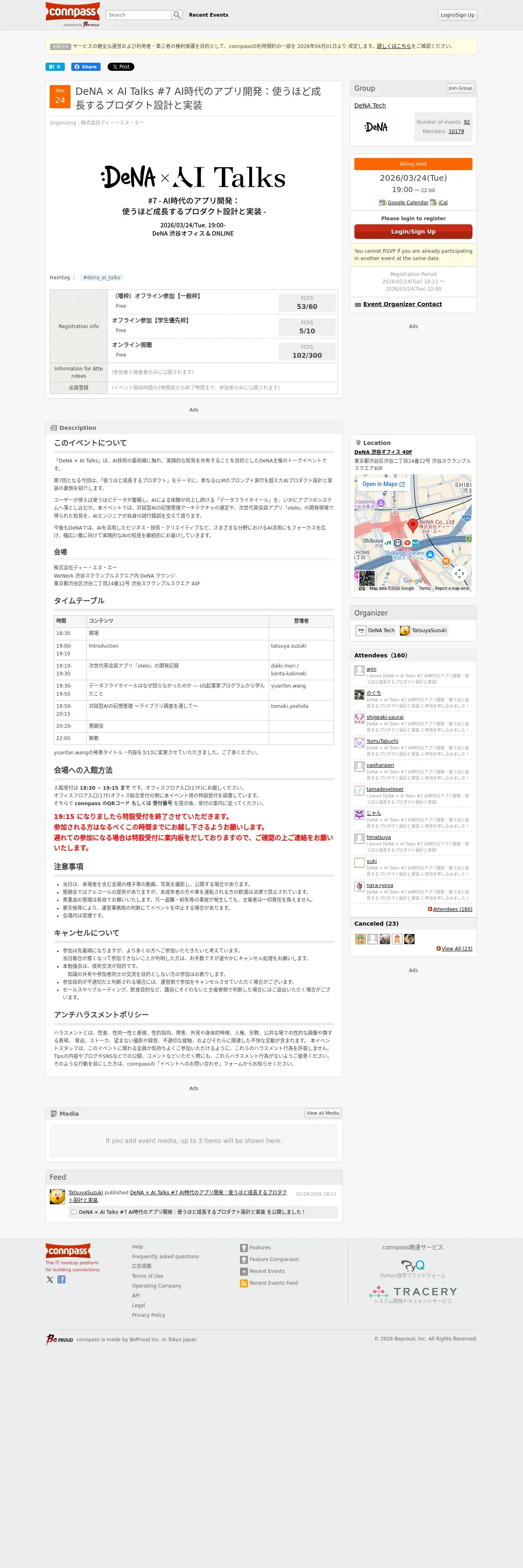Click View All (23) canceled users

pyautogui.click(x=457, y=949)
